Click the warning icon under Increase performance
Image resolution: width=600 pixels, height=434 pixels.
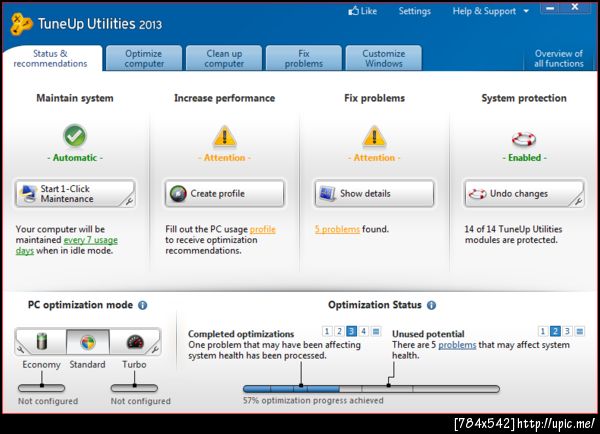click(225, 136)
